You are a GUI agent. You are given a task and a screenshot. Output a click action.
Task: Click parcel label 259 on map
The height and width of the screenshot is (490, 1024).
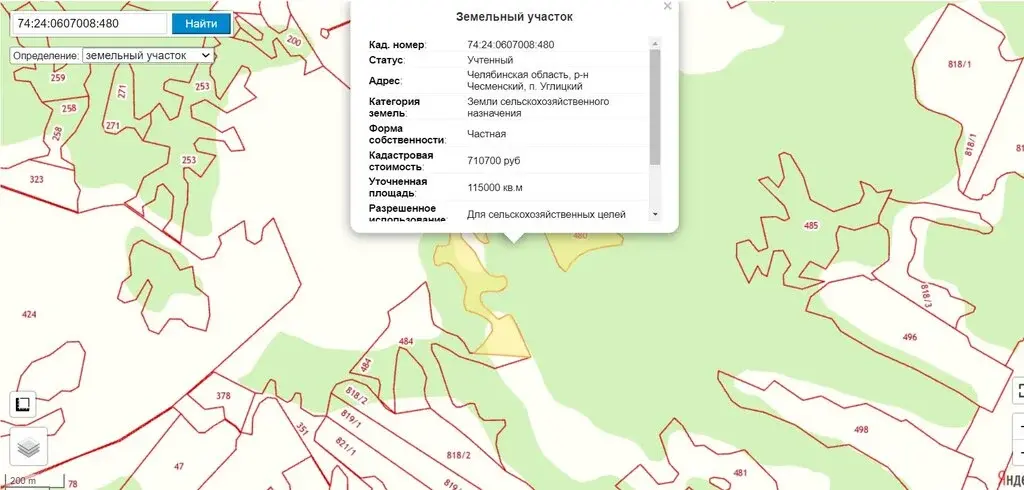tap(57, 78)
